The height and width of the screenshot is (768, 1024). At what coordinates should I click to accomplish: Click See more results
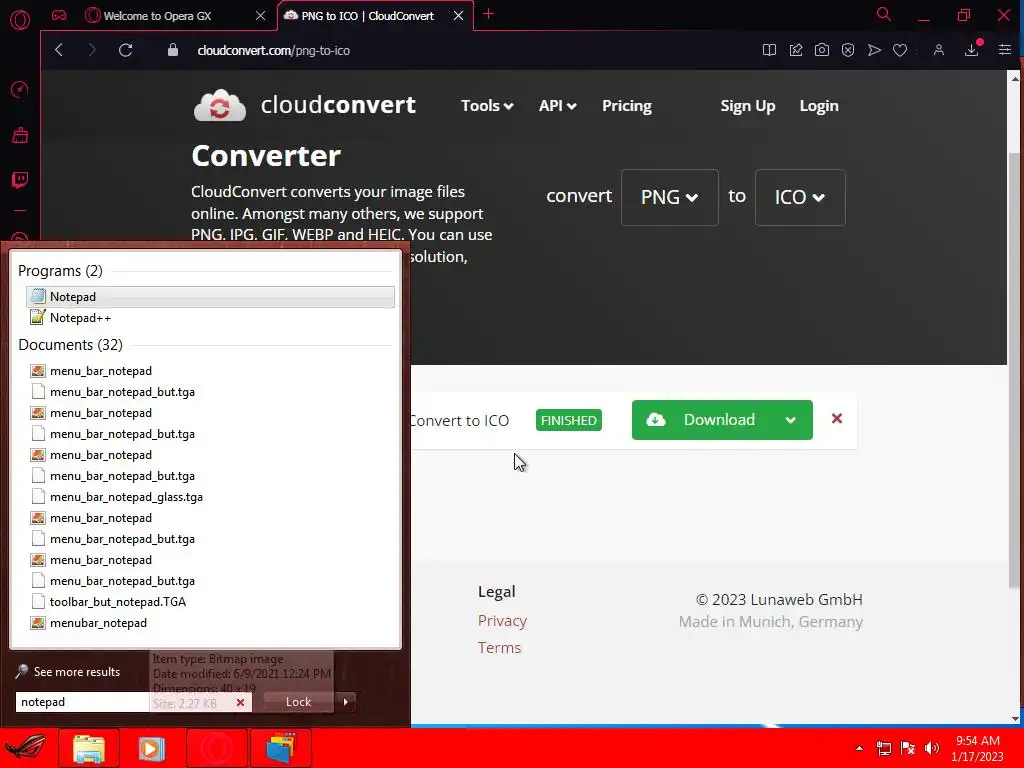[68, 671]
